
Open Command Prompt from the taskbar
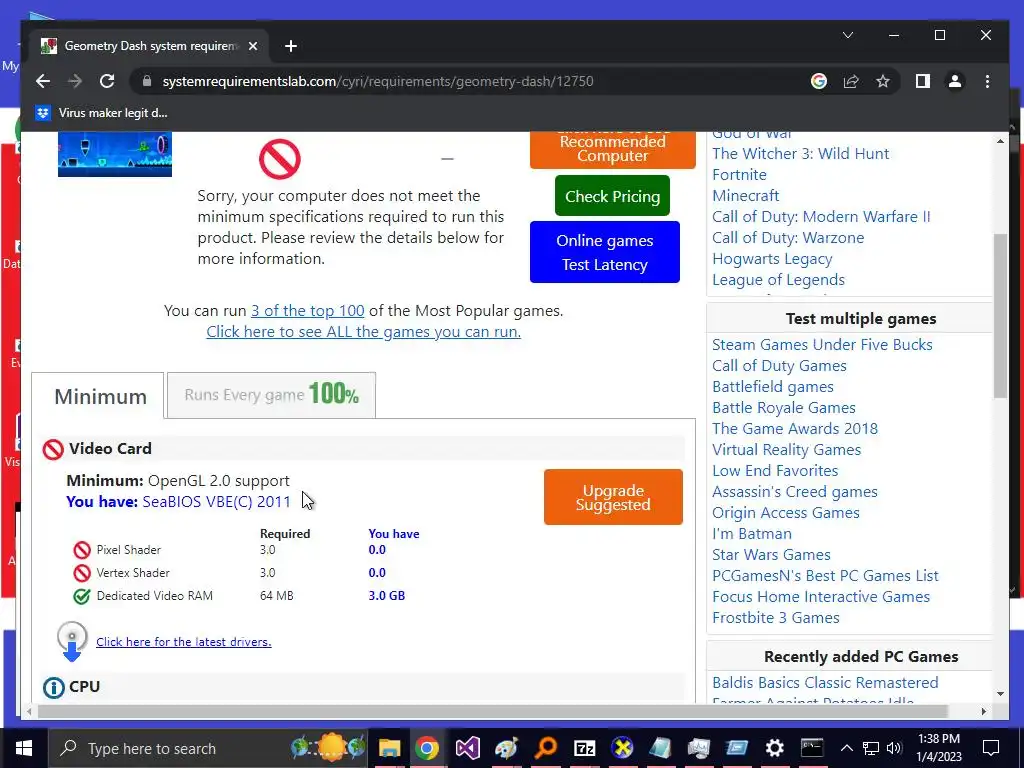point(812,748)
